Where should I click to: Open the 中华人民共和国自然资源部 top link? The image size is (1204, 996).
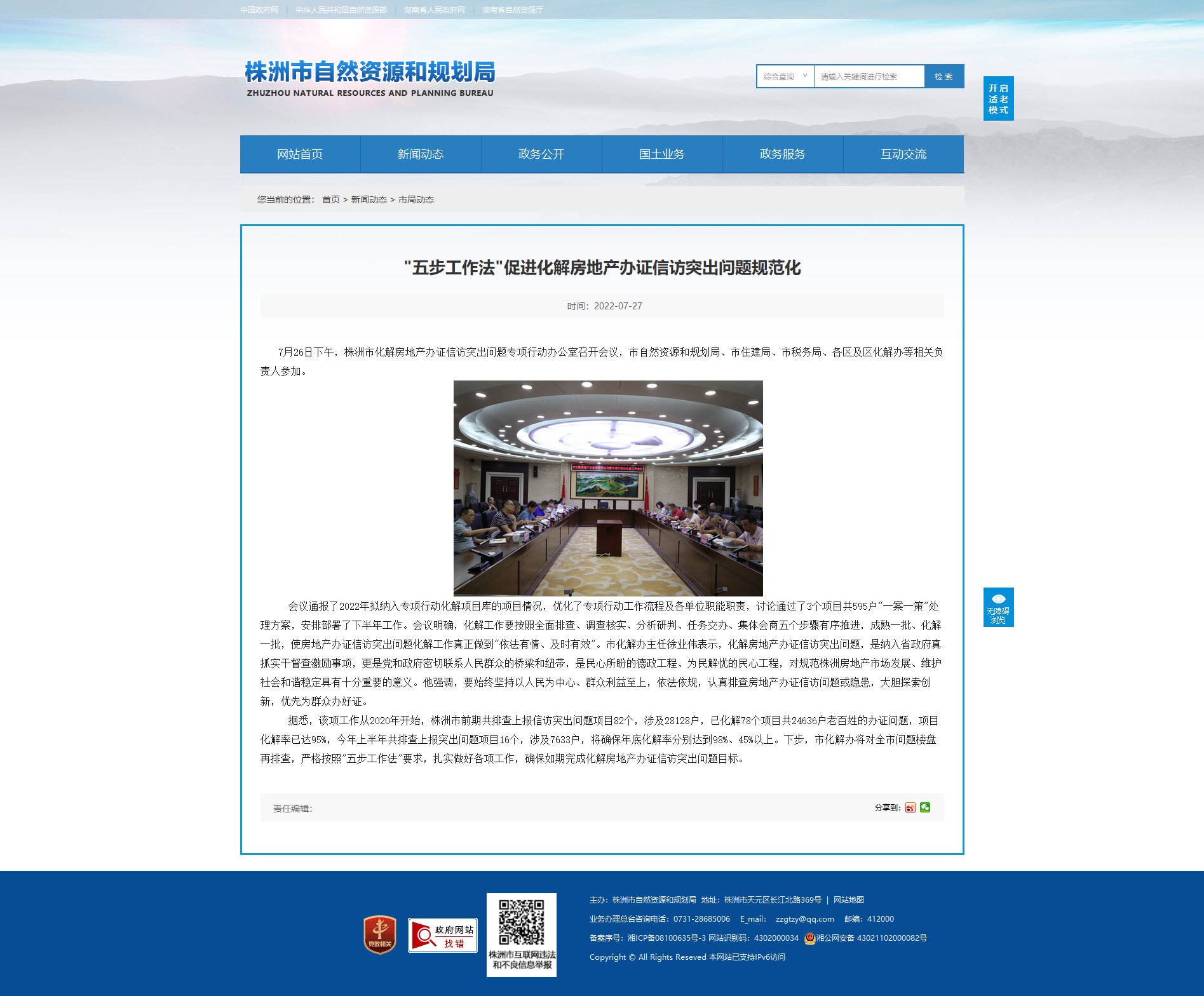tap(341, 10)
